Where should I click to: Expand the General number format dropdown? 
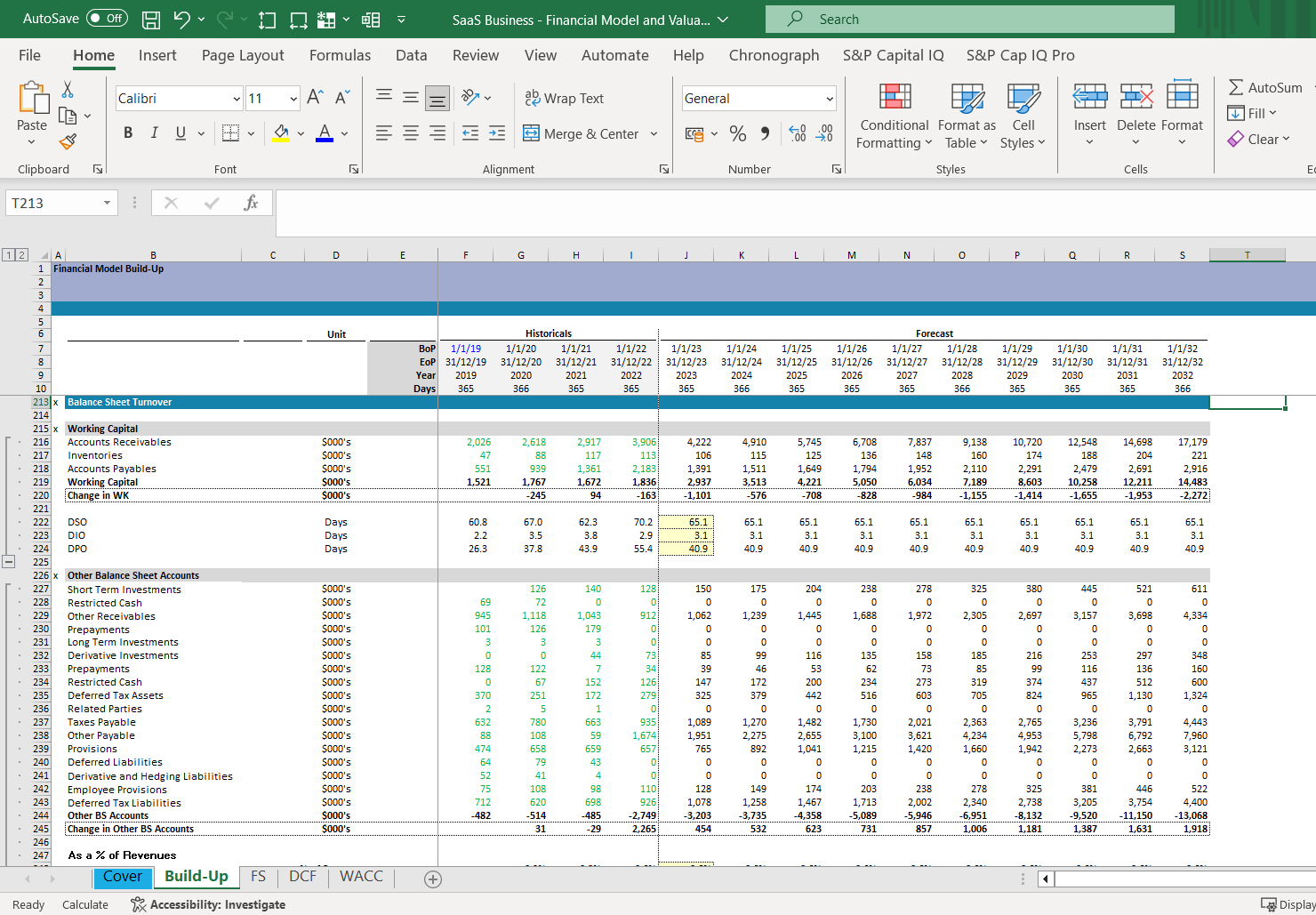point(829,99)
